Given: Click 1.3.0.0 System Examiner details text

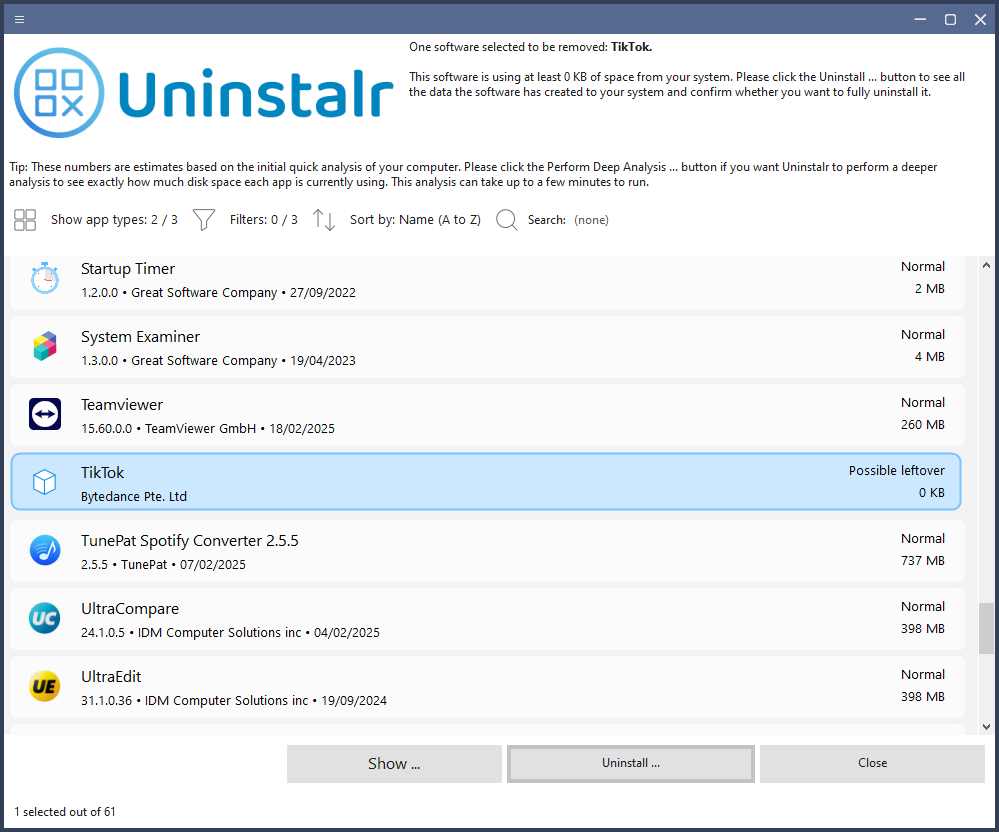Looking at the screenshot, I should click(218, 361).
